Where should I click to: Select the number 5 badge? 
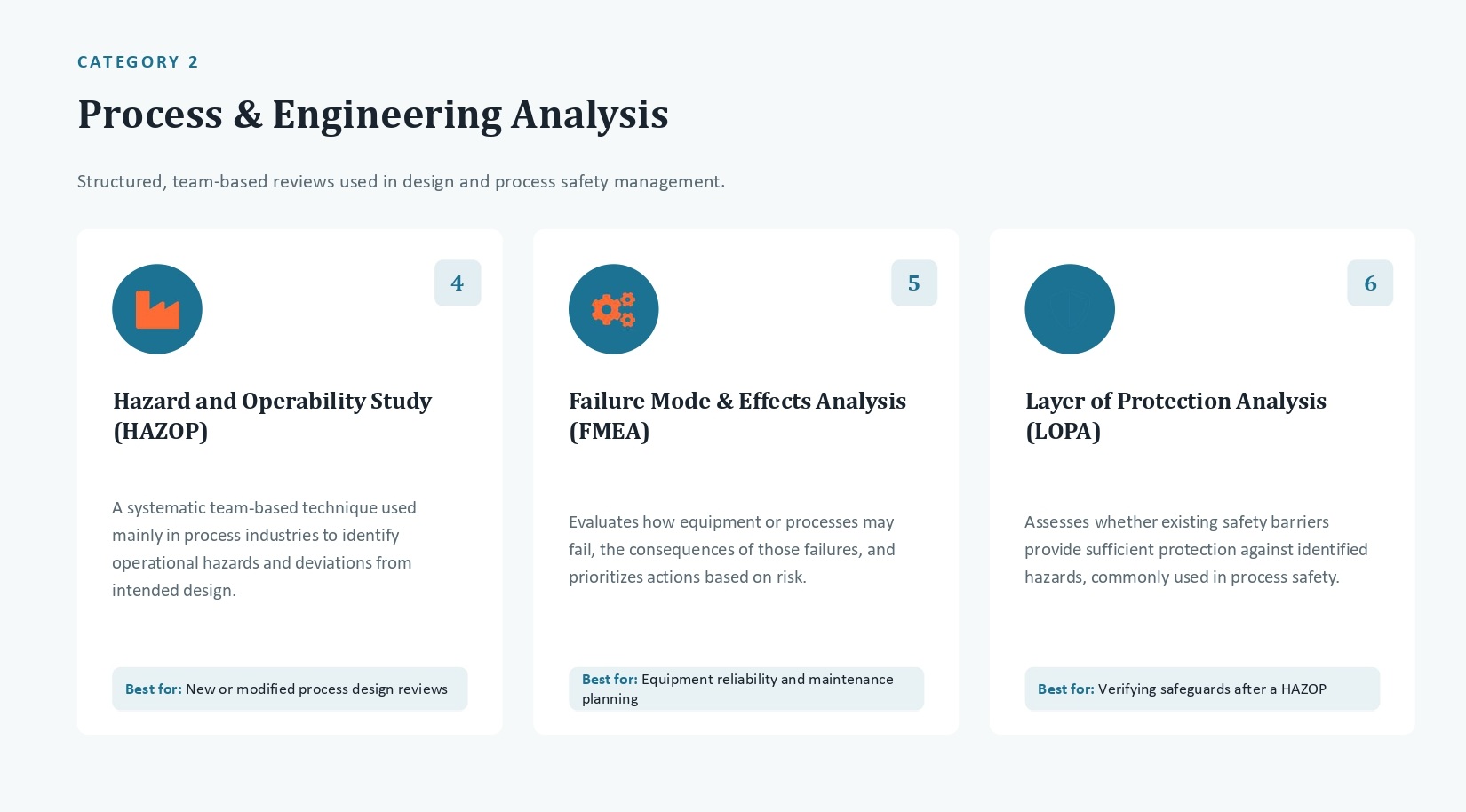(914, 283)
